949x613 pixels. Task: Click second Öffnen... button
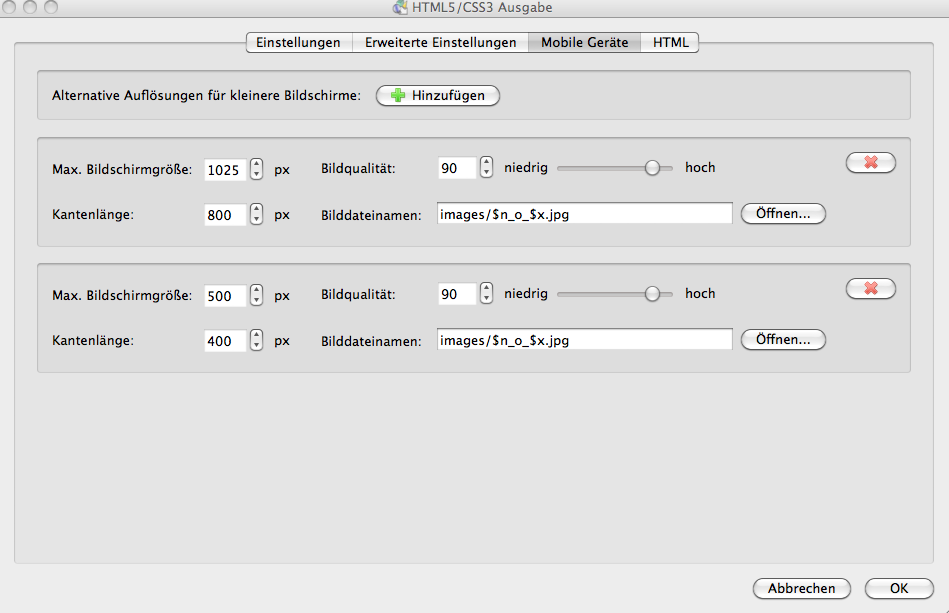point(783,340)
